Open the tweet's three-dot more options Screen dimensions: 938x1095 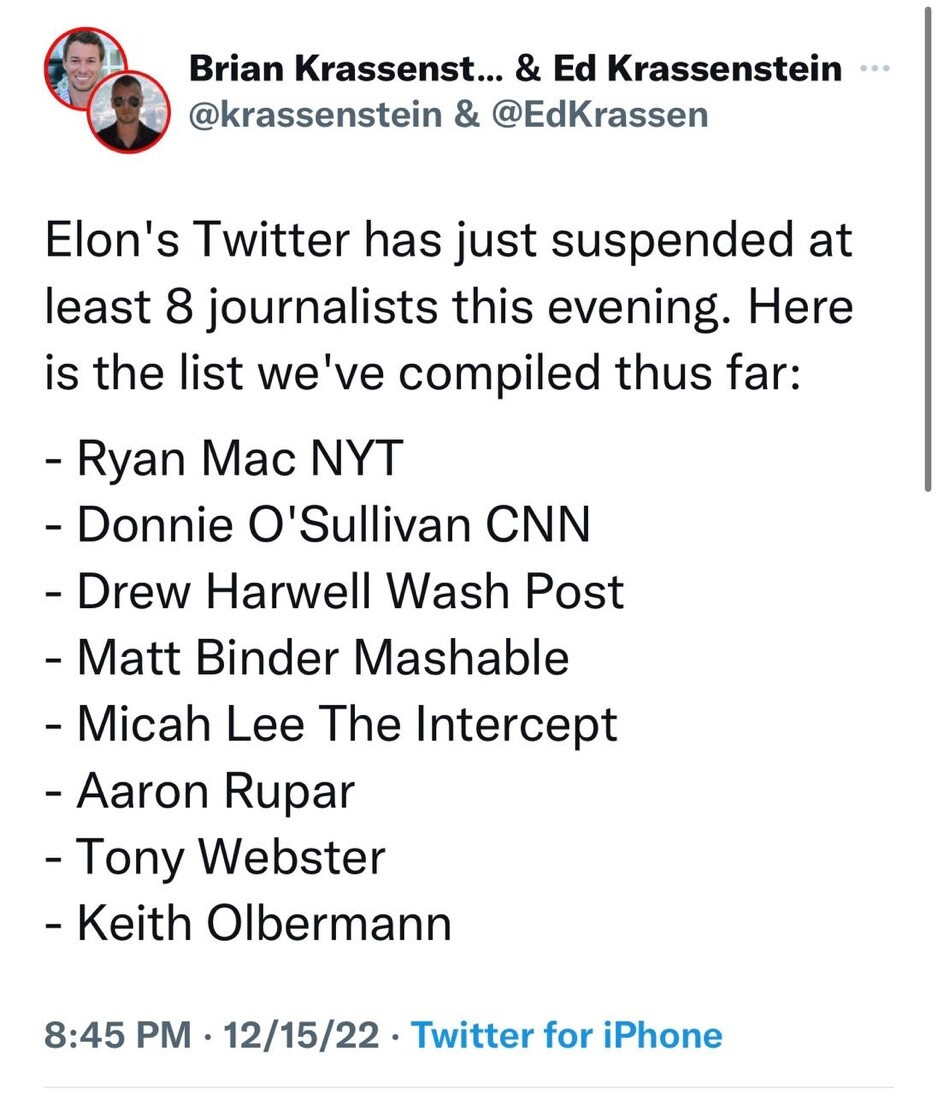[x=873, y=69]
